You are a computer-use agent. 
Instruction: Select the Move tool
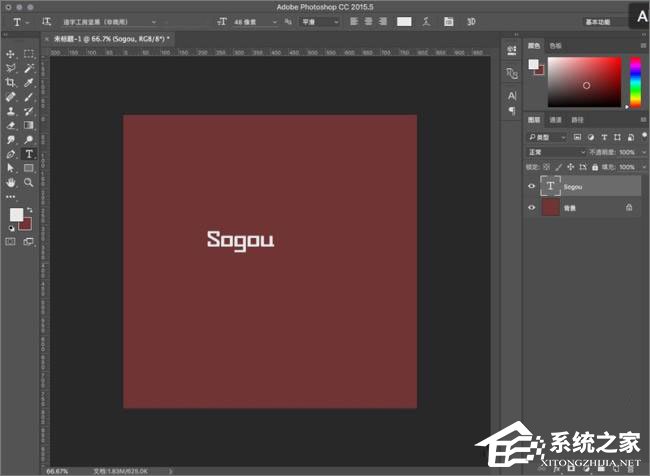point(11,54)
